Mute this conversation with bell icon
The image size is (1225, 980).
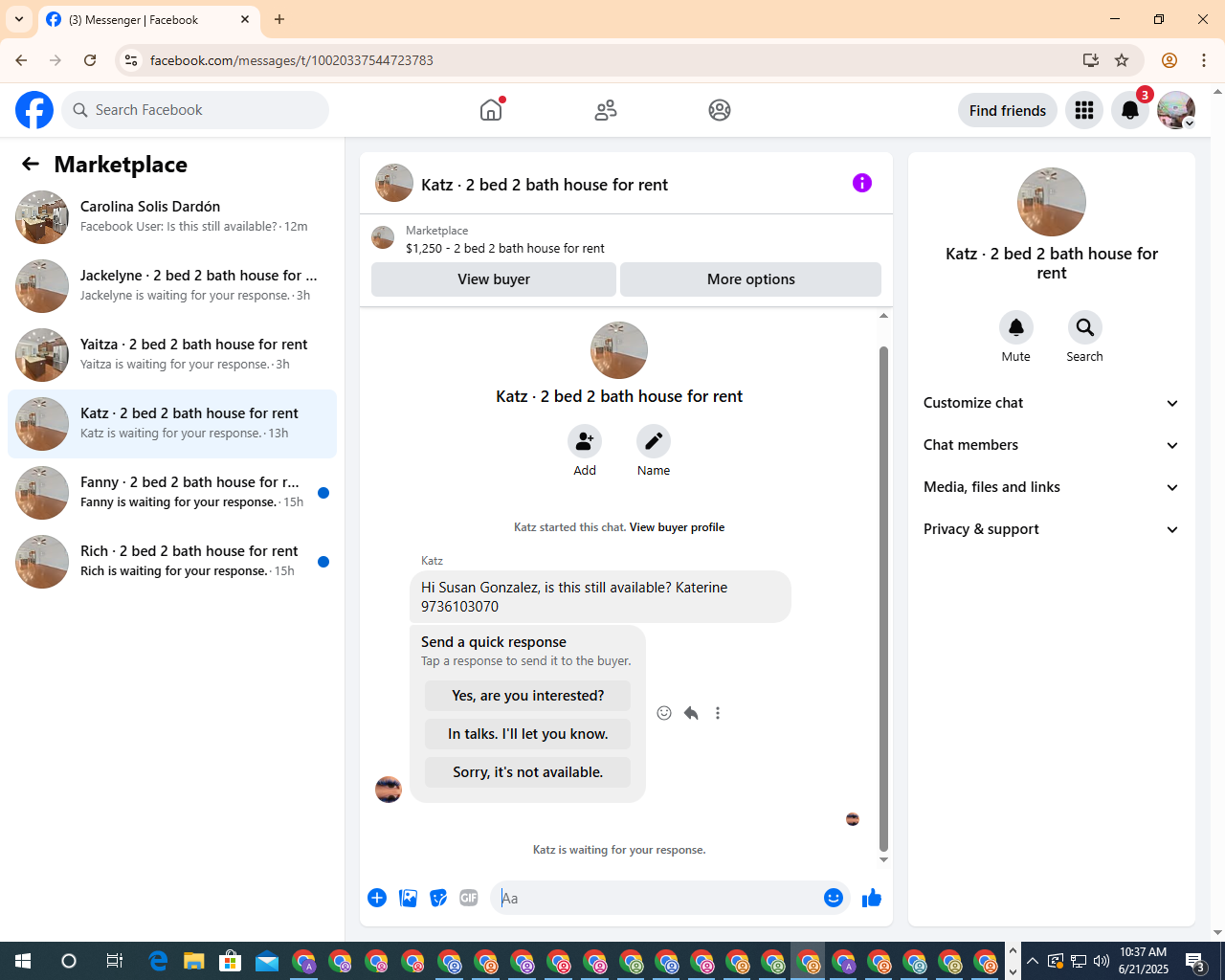[x=1016, y=327]
